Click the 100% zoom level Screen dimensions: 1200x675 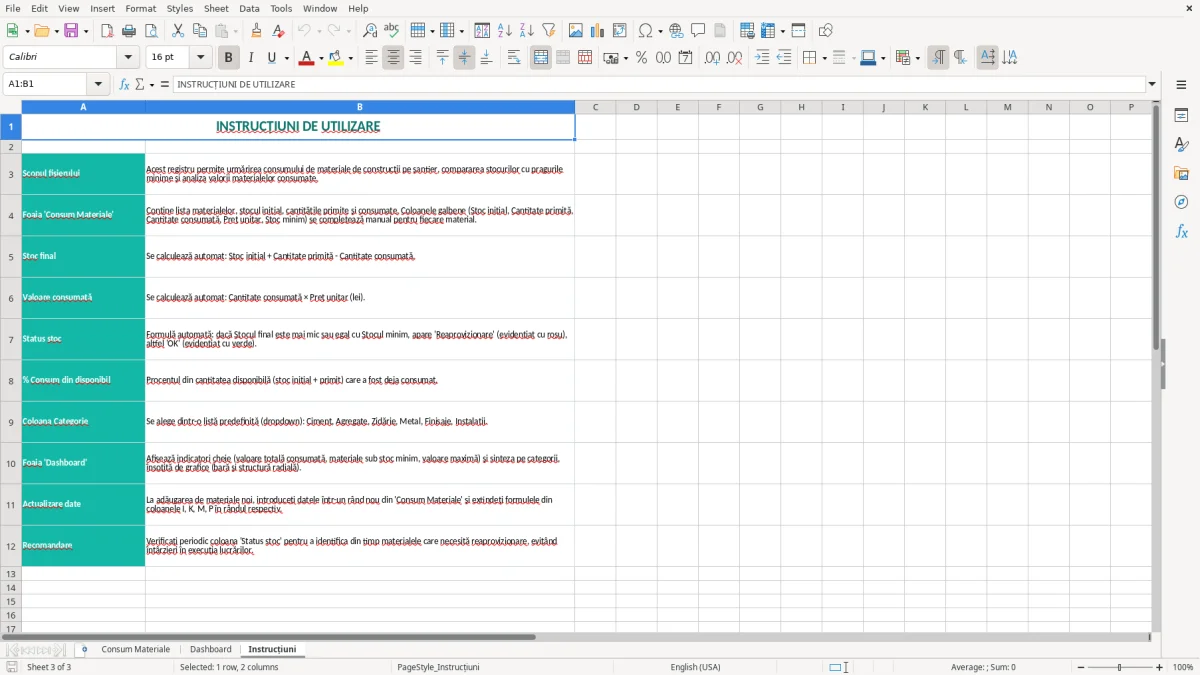1183,667
